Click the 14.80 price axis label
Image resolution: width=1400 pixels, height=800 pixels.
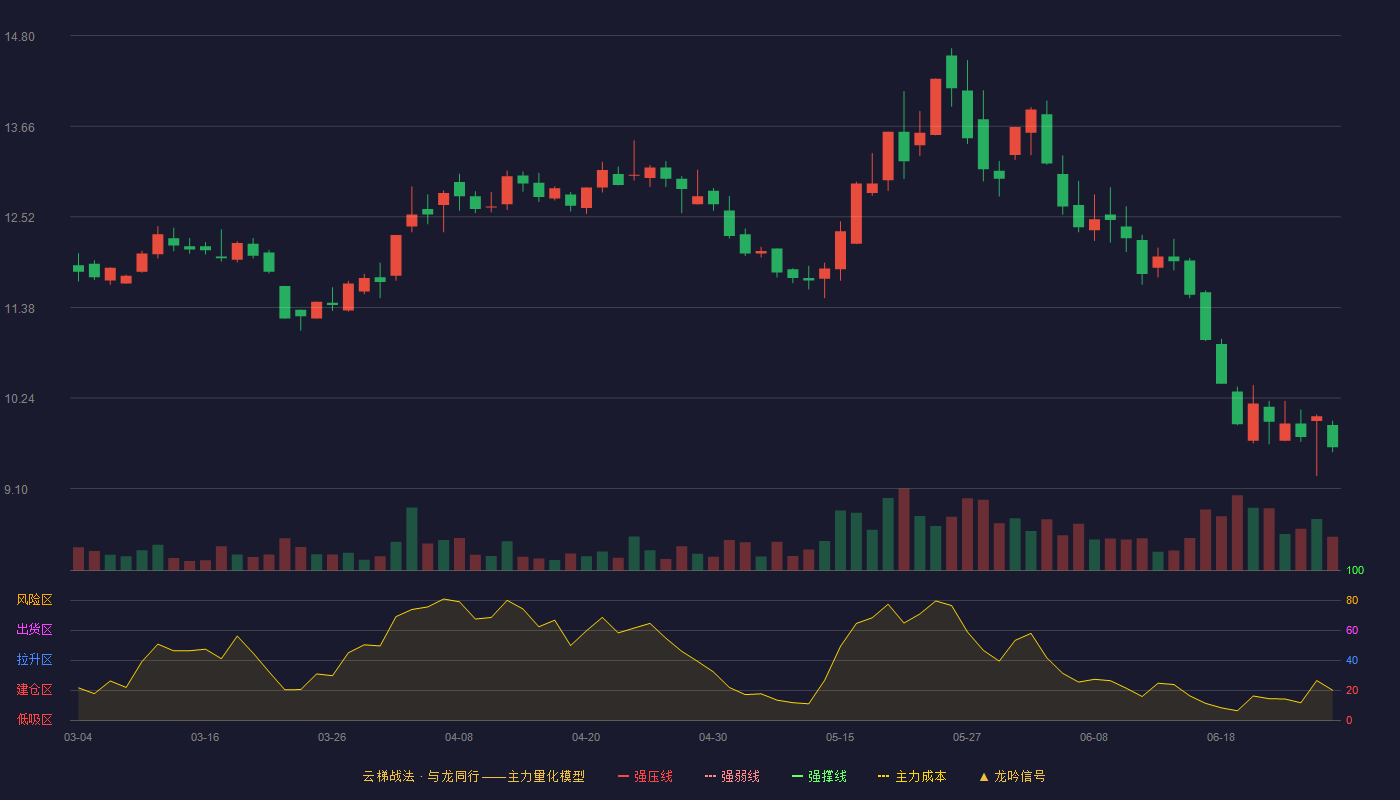point(20,37)
